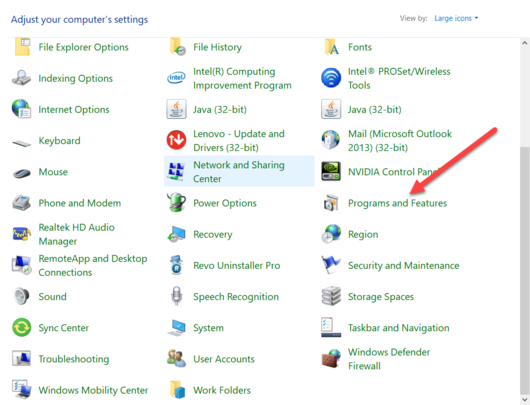This screenshot has width=530, height=405.
Task: Open the Windows Mobility Center link
Action: click(93, 390)
